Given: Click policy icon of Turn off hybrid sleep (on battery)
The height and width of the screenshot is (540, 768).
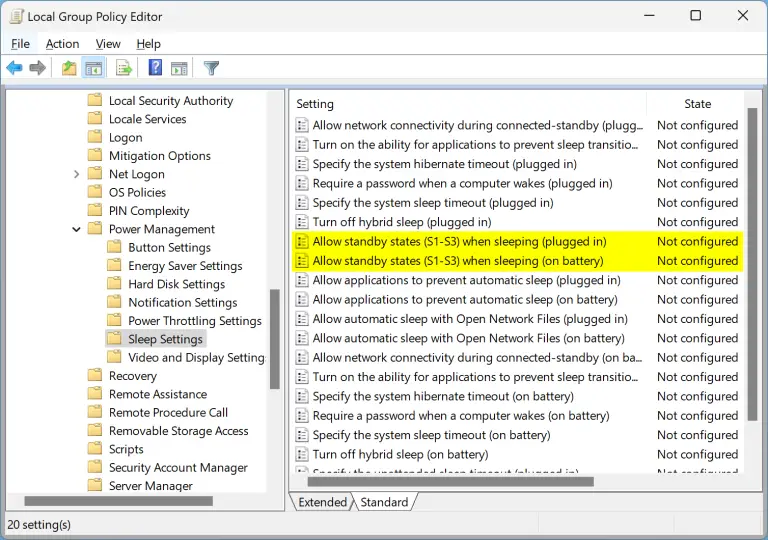Looking at the screenshot, I should click(x=302, y=454).
